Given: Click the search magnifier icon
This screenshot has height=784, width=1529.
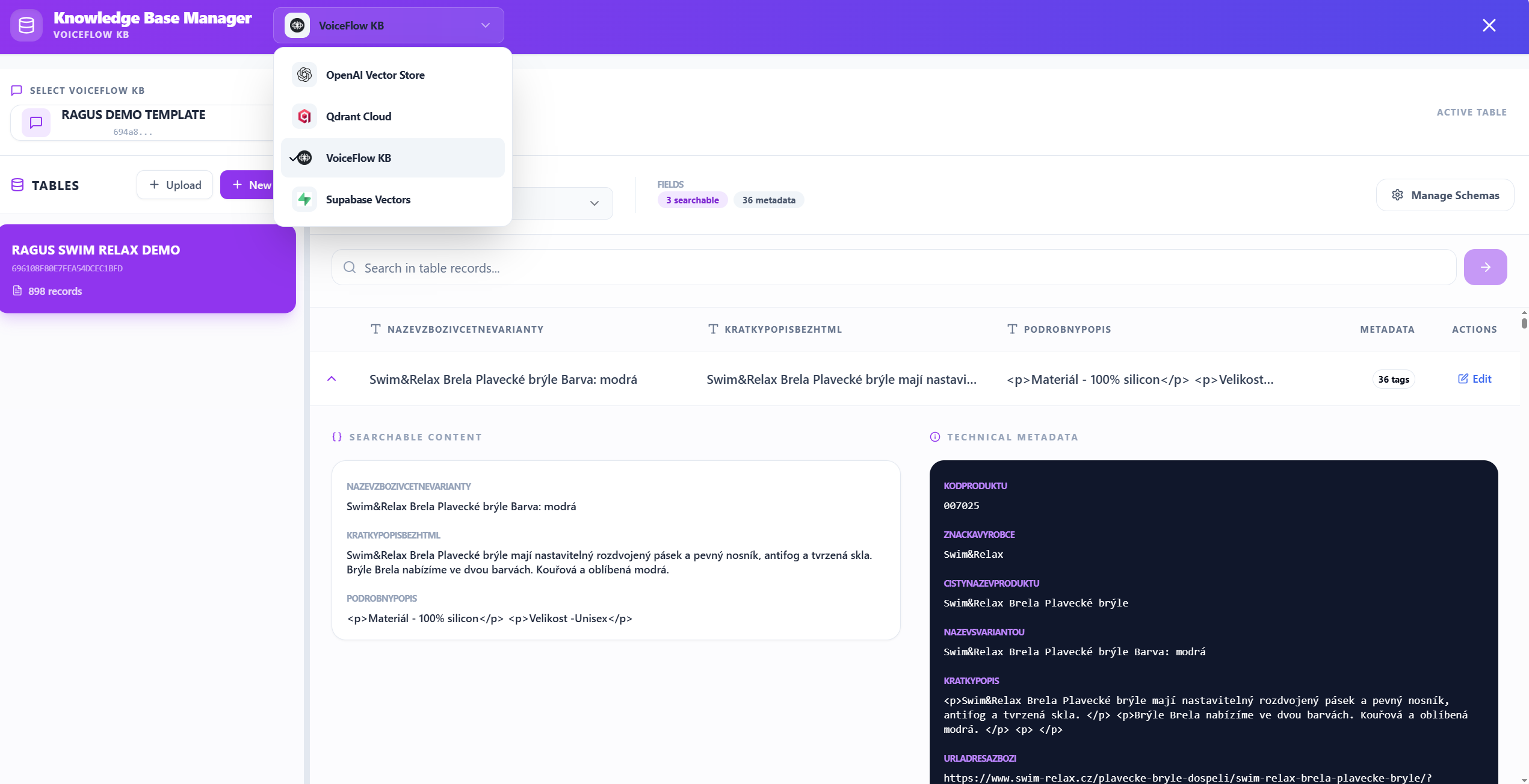Looking at the screenshot, I should point(350,268).
